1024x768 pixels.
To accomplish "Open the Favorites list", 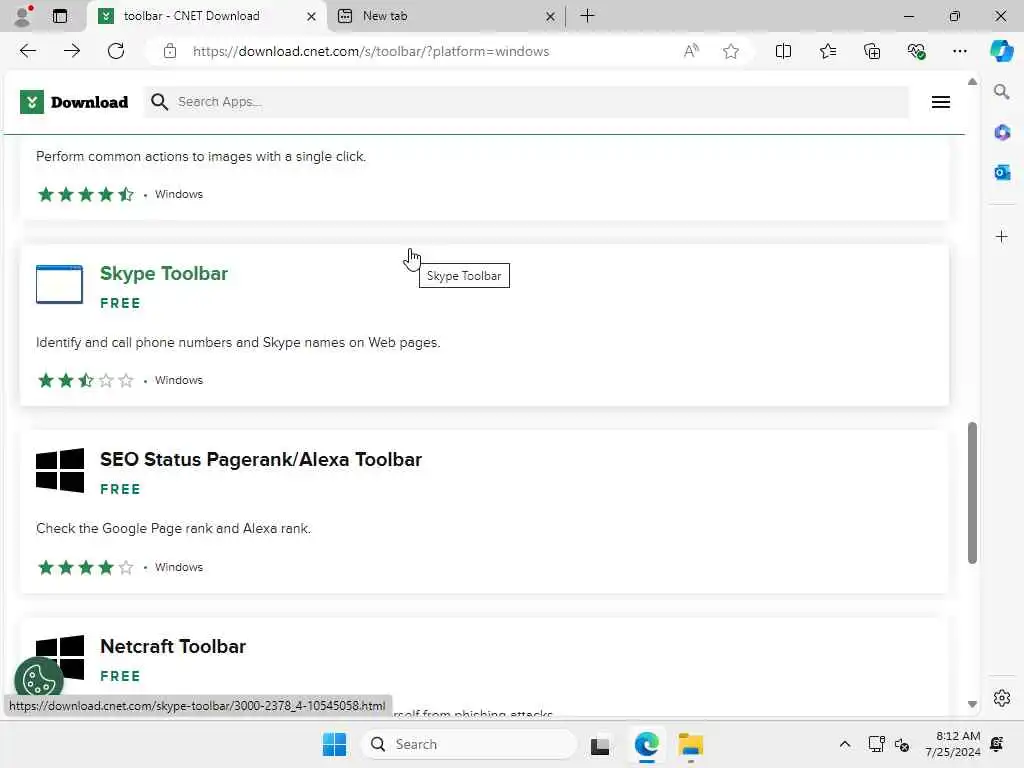I will pyautogui.click(x=827, y=51).
